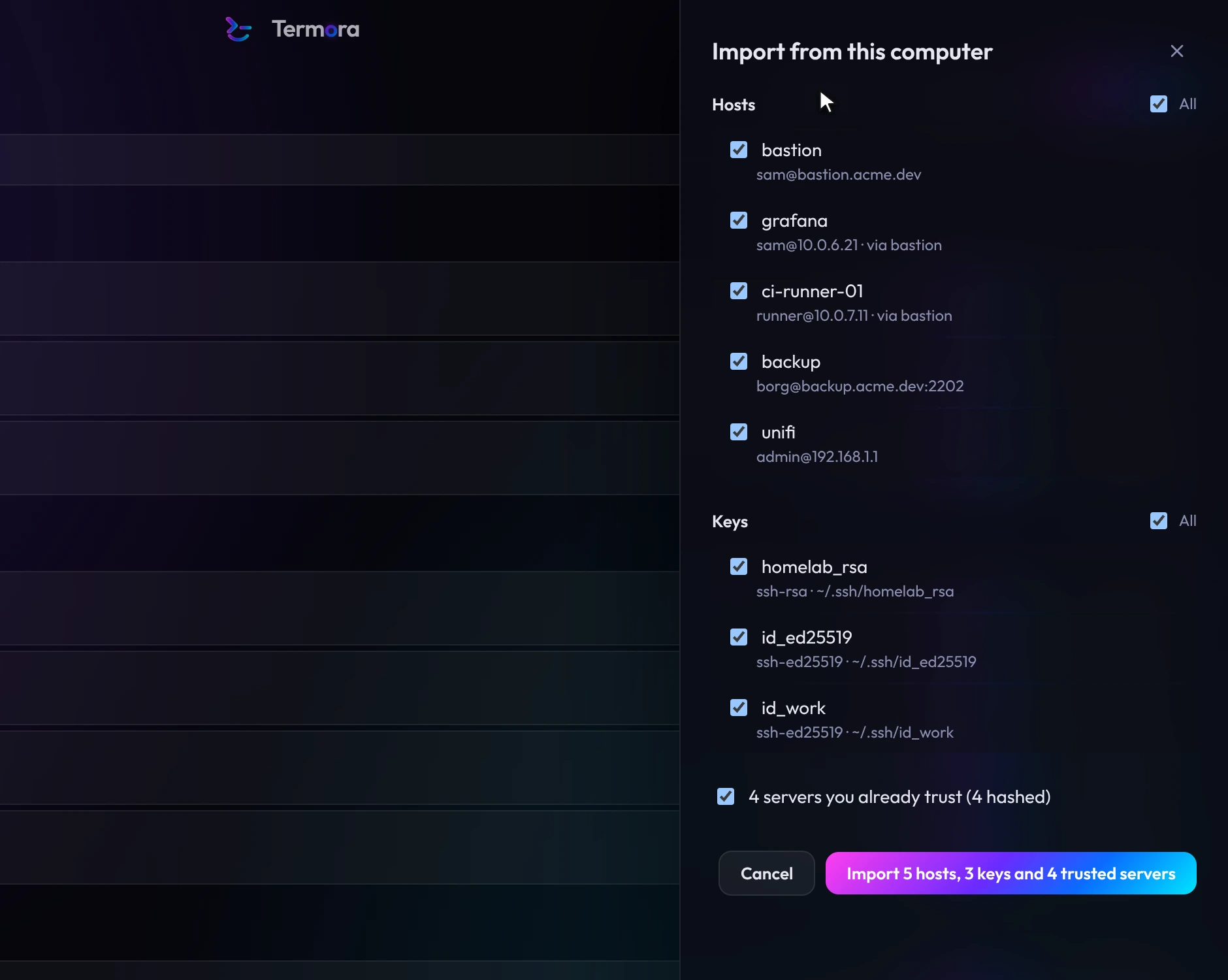Click the borg@backup.acme.dev:2202 text
Screen dimensions: 1228x980
point(860,387)
